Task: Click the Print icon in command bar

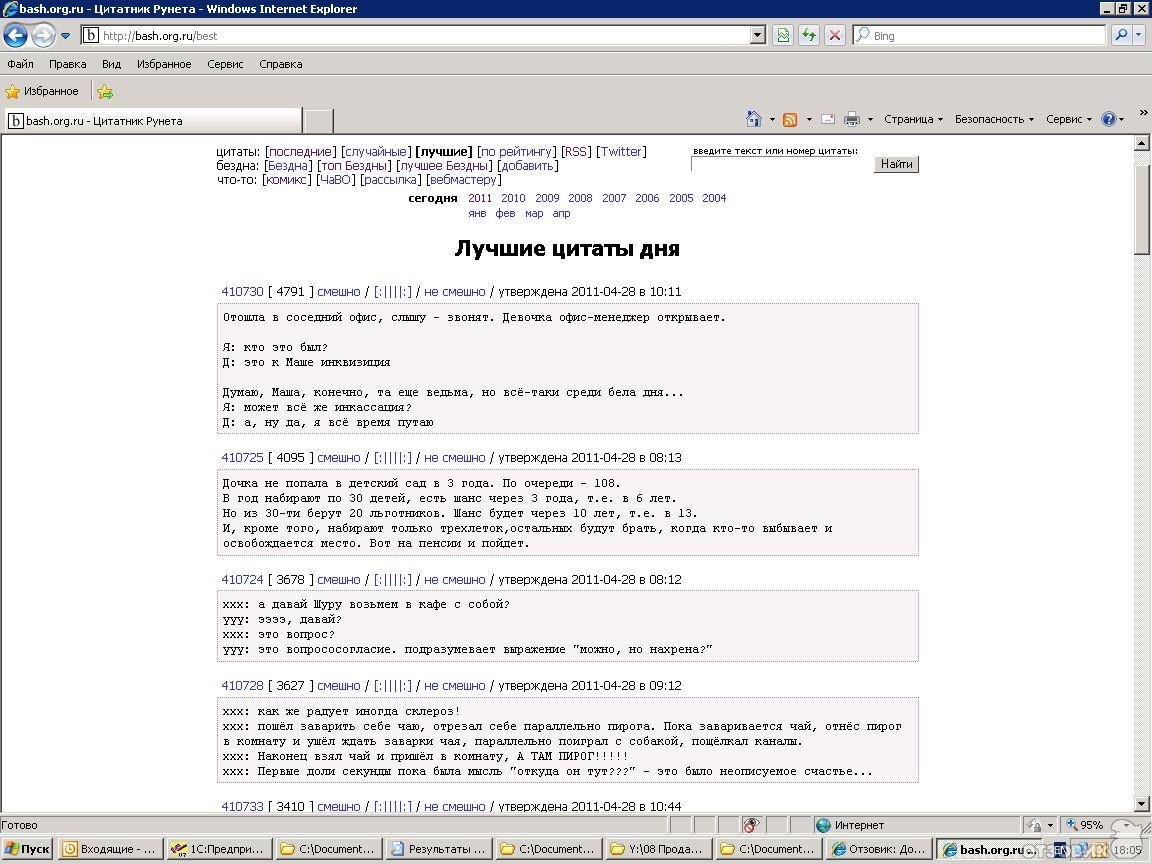Action: tap(852, 119)
